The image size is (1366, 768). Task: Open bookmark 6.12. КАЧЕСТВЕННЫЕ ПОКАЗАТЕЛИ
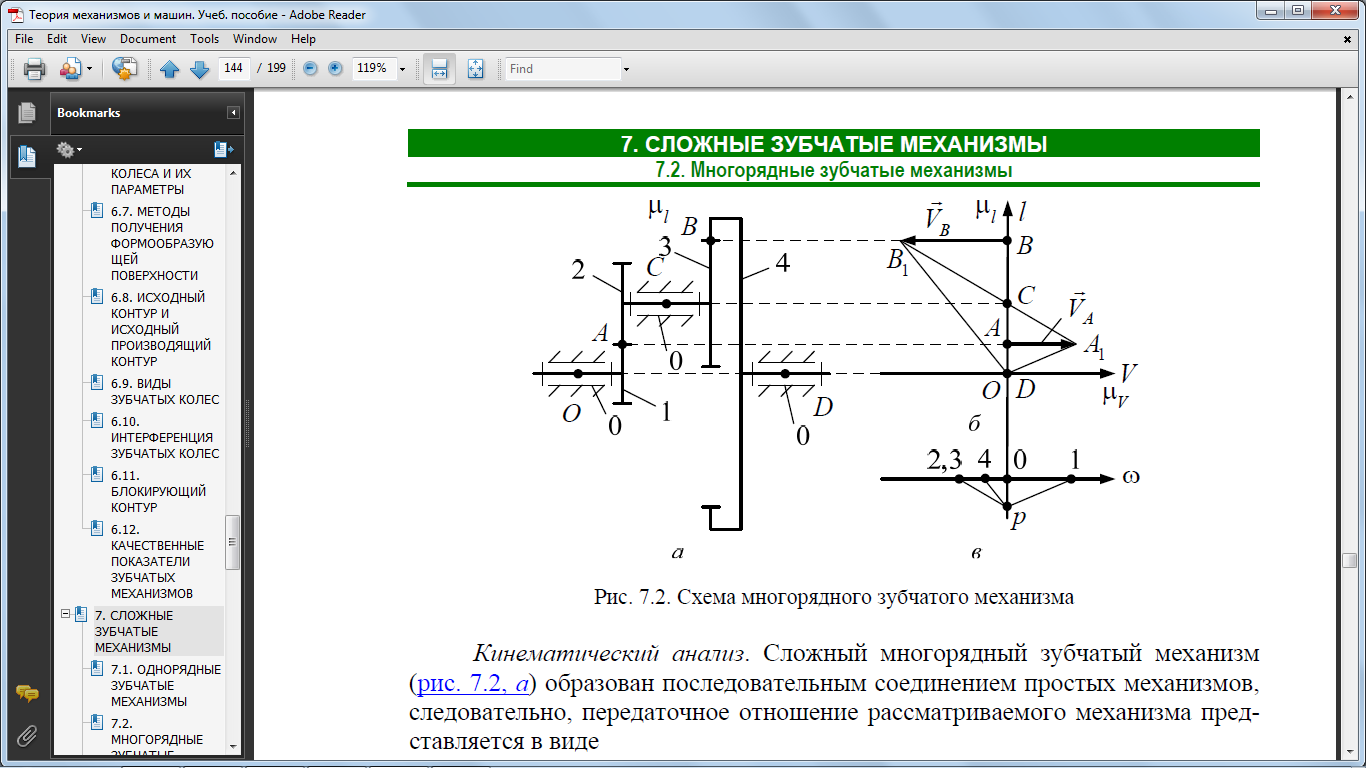(x=157, y=561)
